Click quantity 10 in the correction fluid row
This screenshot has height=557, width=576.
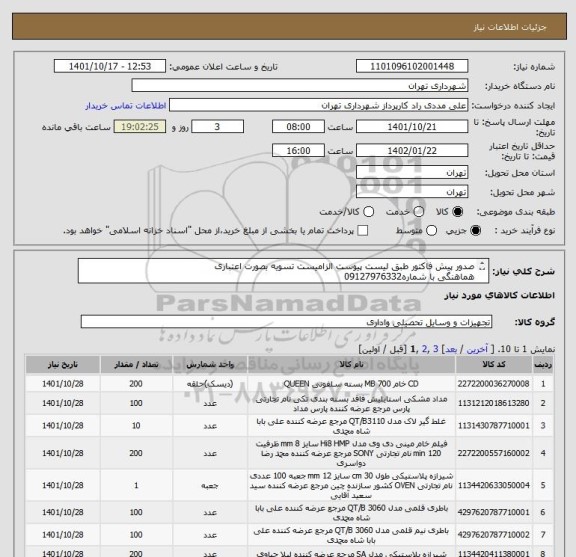pyautogui.click(x=136, y=425)
